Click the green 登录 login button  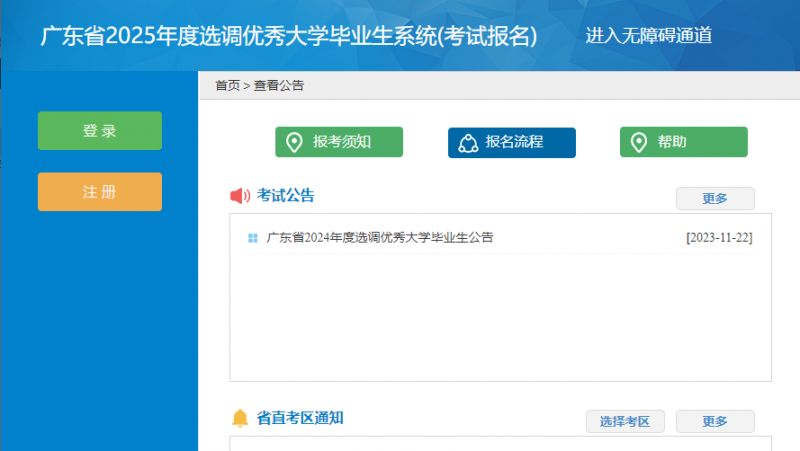100,131
